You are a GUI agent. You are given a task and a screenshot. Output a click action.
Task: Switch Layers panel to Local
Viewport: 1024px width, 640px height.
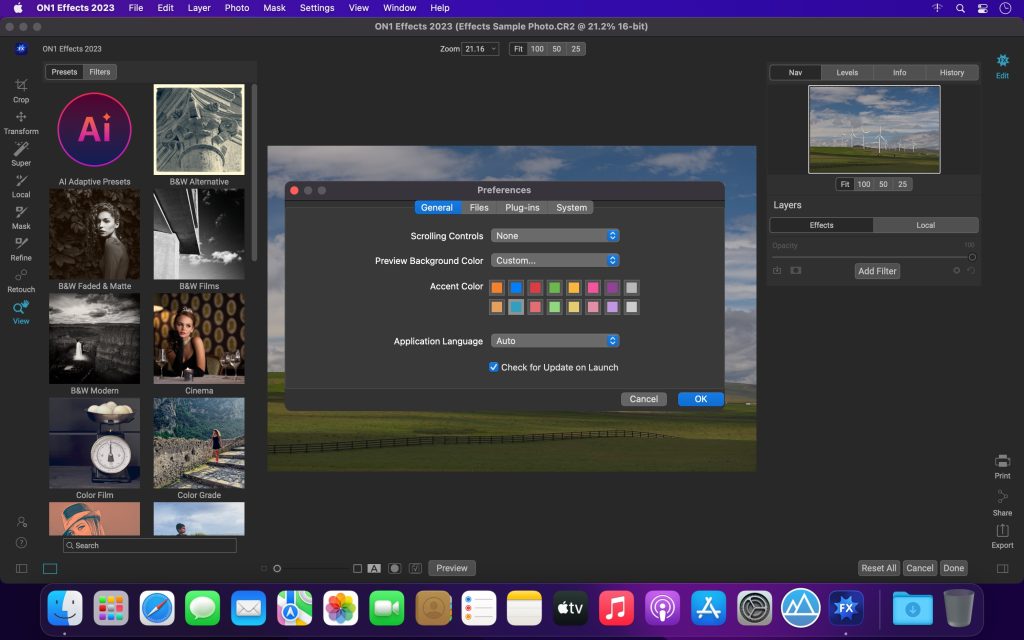925,225
